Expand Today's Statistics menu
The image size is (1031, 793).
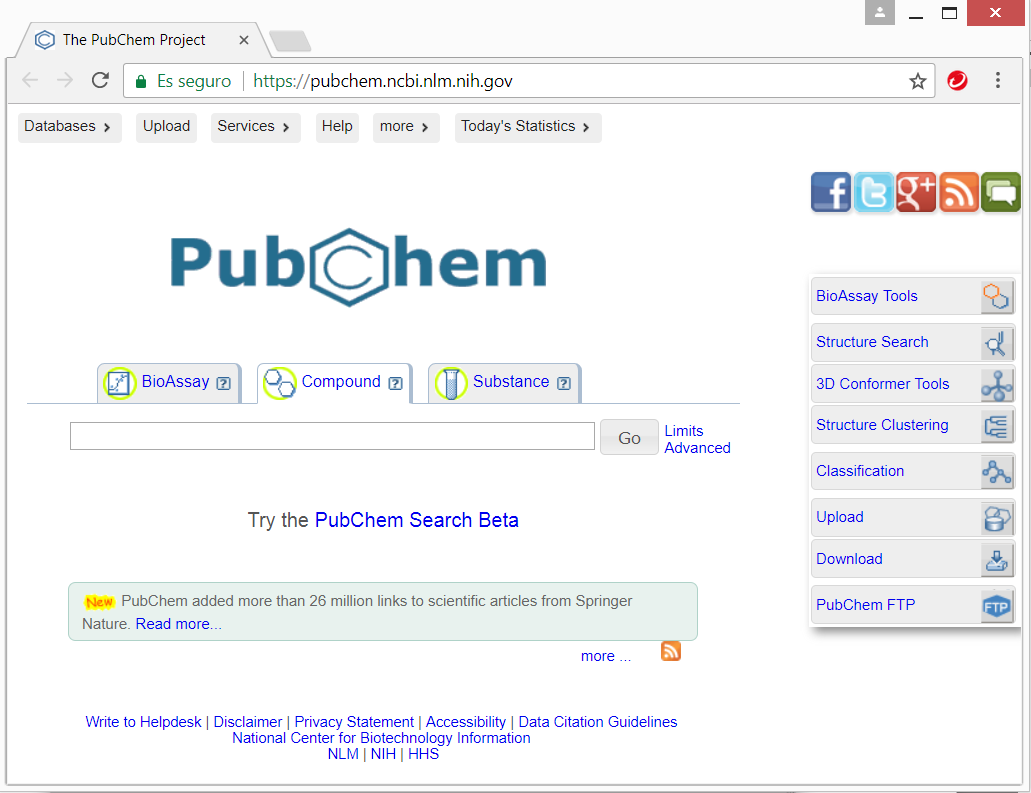[x=527, y=126]
